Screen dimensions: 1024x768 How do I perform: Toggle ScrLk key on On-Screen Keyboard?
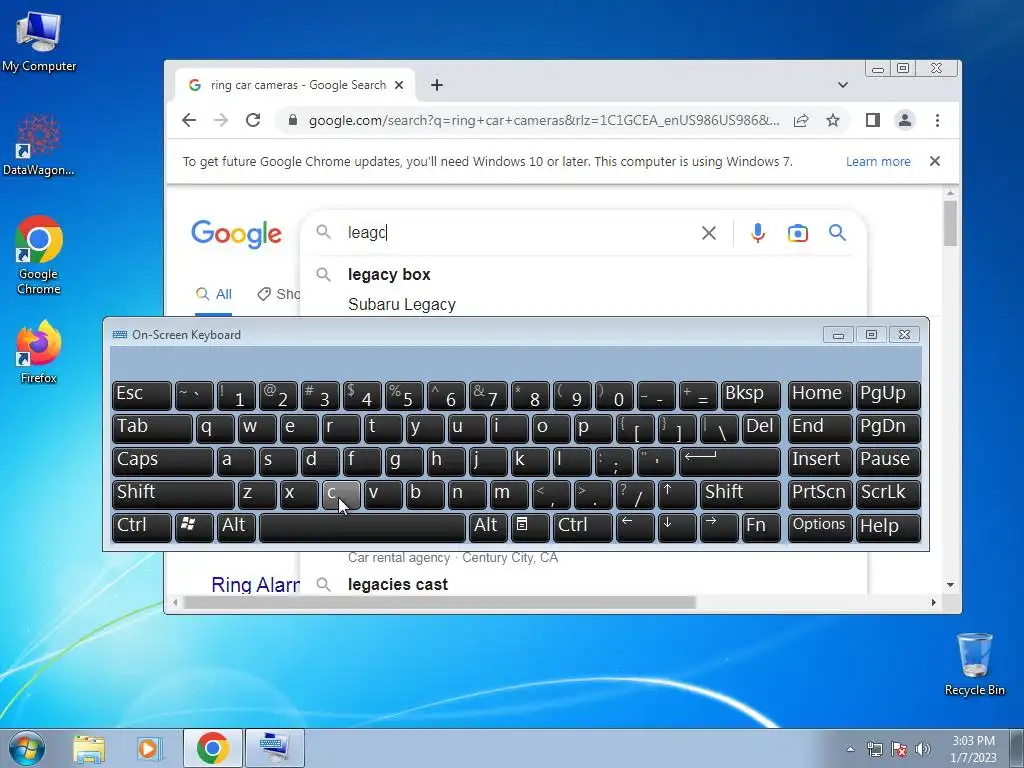click(888, 493)
